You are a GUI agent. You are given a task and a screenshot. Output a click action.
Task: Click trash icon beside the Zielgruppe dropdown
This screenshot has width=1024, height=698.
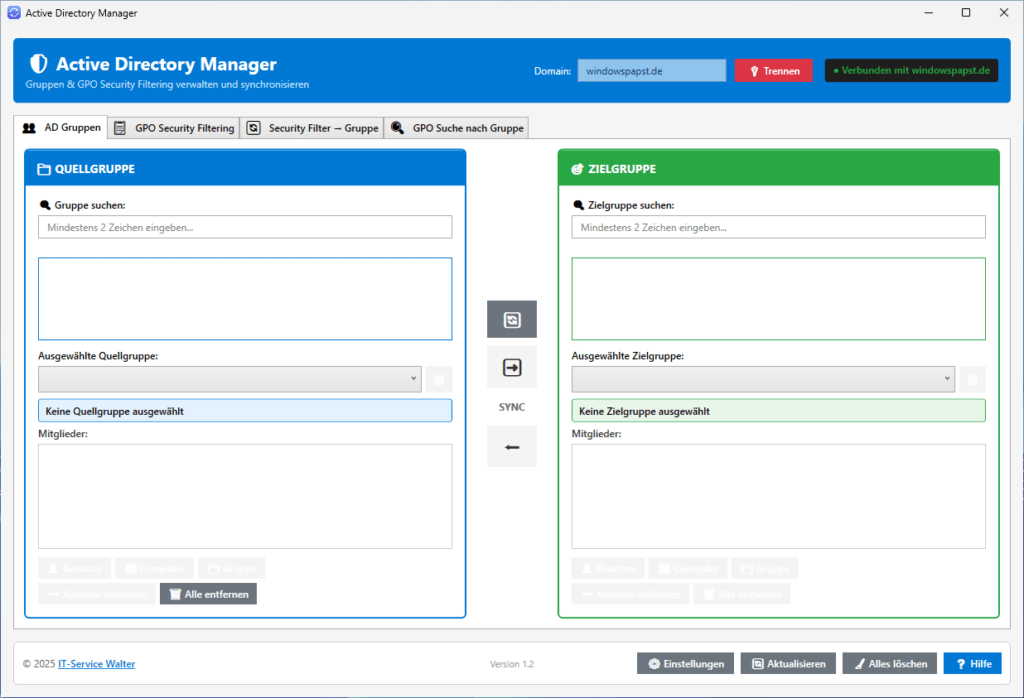click(x=973, y=379)
